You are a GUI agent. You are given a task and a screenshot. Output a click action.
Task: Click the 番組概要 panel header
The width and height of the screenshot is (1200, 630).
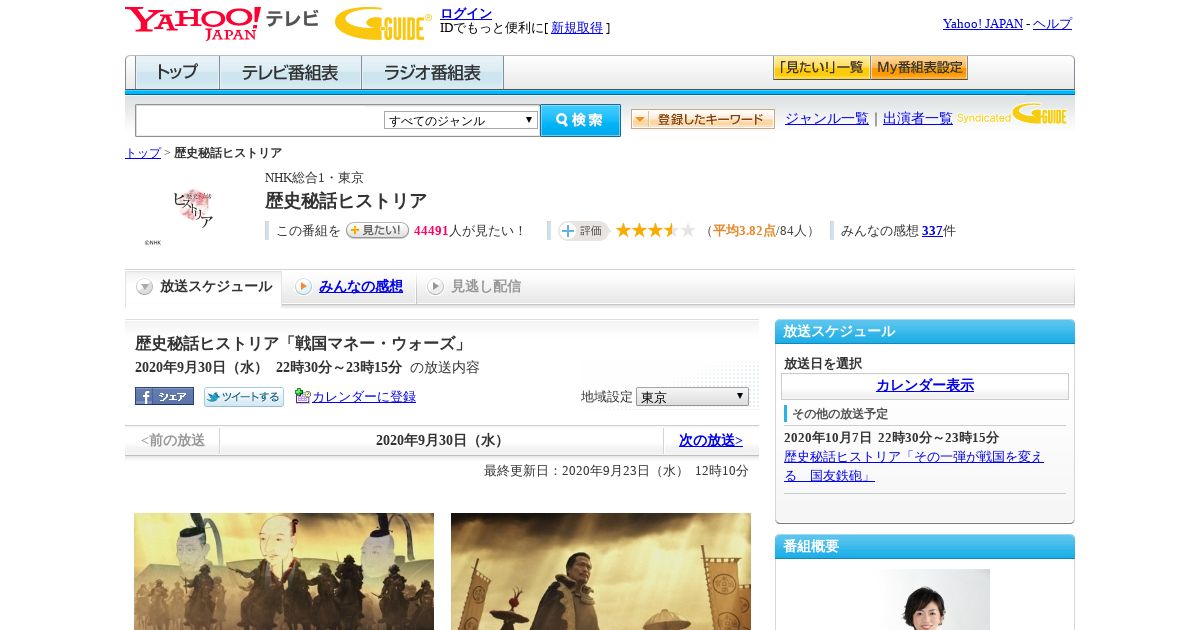point(925,546)
